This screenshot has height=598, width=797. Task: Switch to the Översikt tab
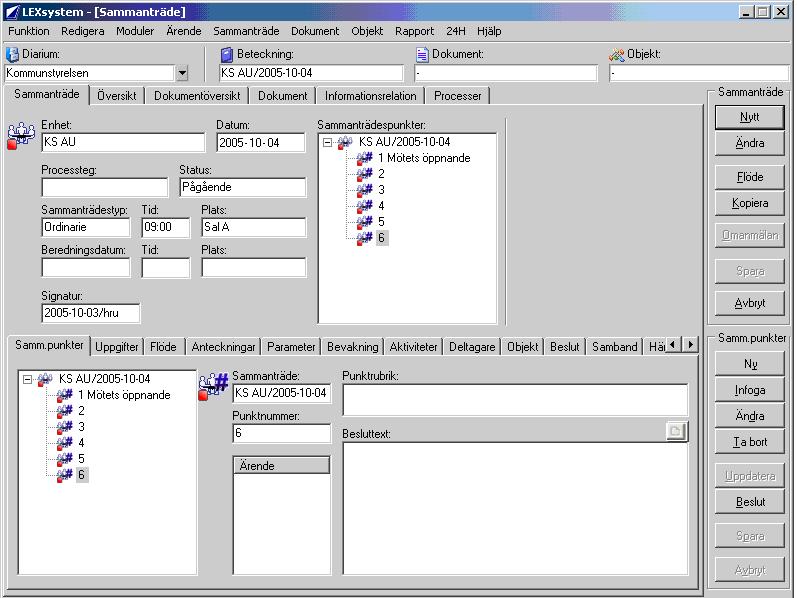(117, 96)
